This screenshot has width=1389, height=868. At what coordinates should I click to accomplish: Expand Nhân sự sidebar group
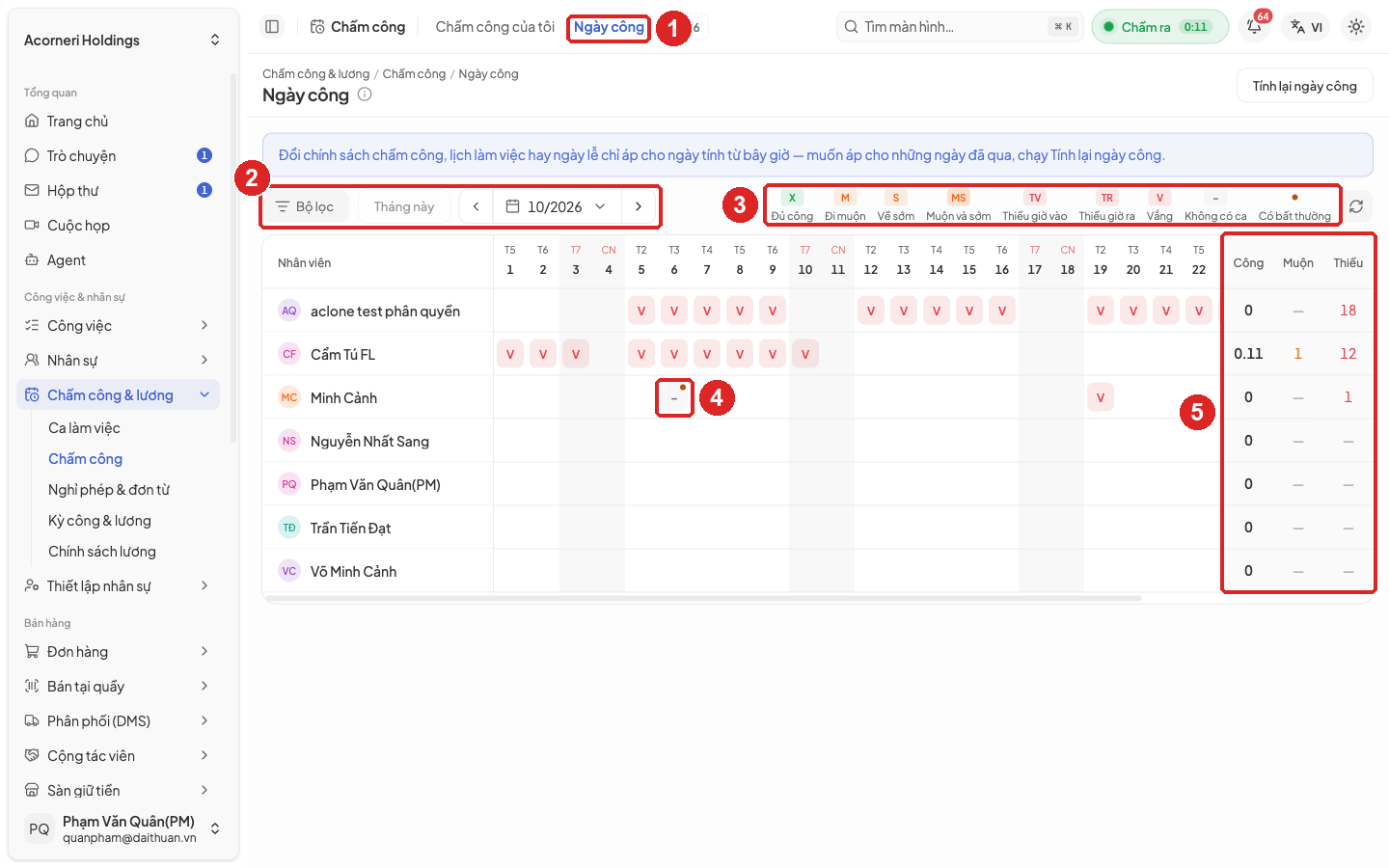[118, 361]
